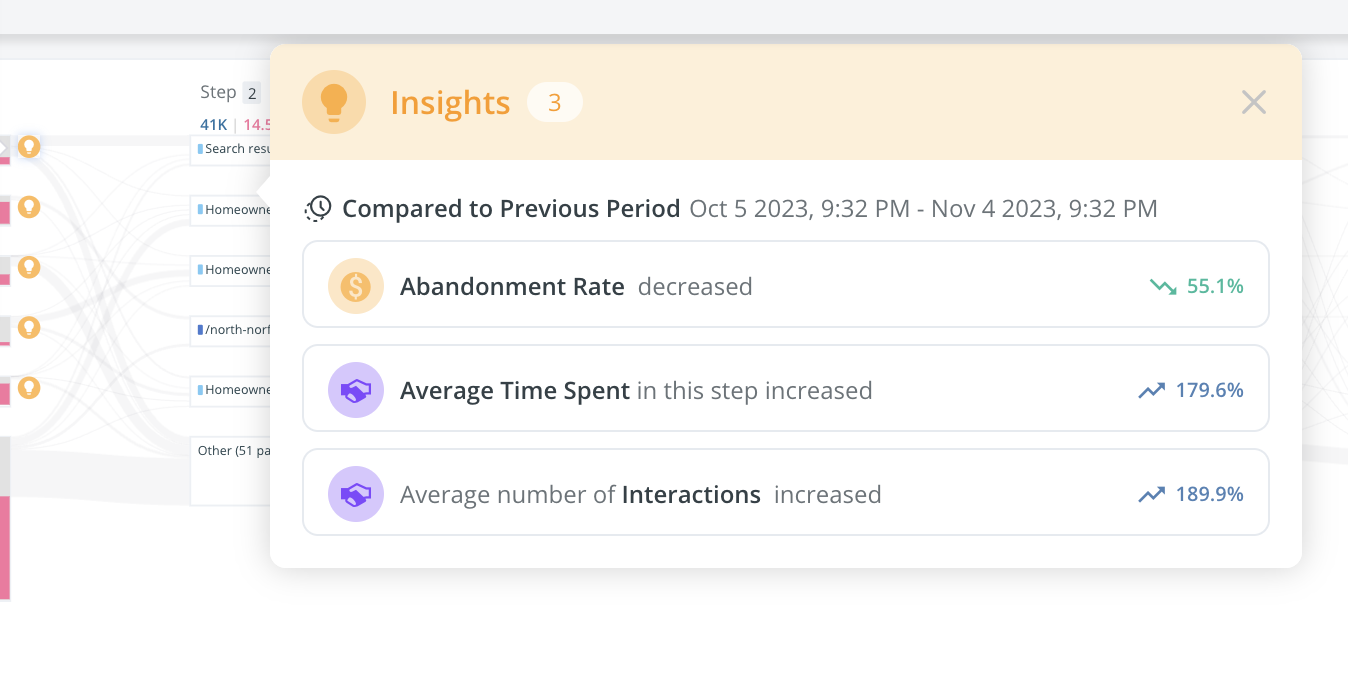
Task: Click the Insights count badge showing 3
Action: click(554, 102)
